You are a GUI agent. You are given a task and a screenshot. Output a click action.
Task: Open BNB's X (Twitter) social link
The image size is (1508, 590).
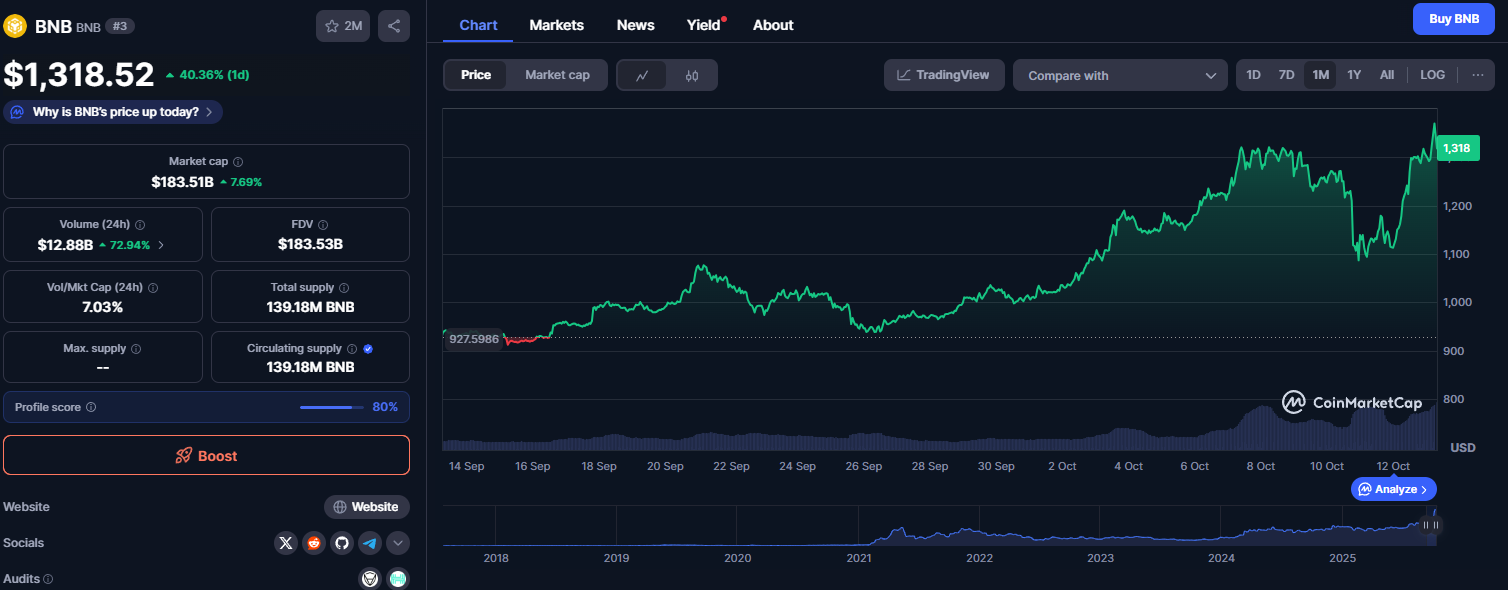(x=286, y=543)
